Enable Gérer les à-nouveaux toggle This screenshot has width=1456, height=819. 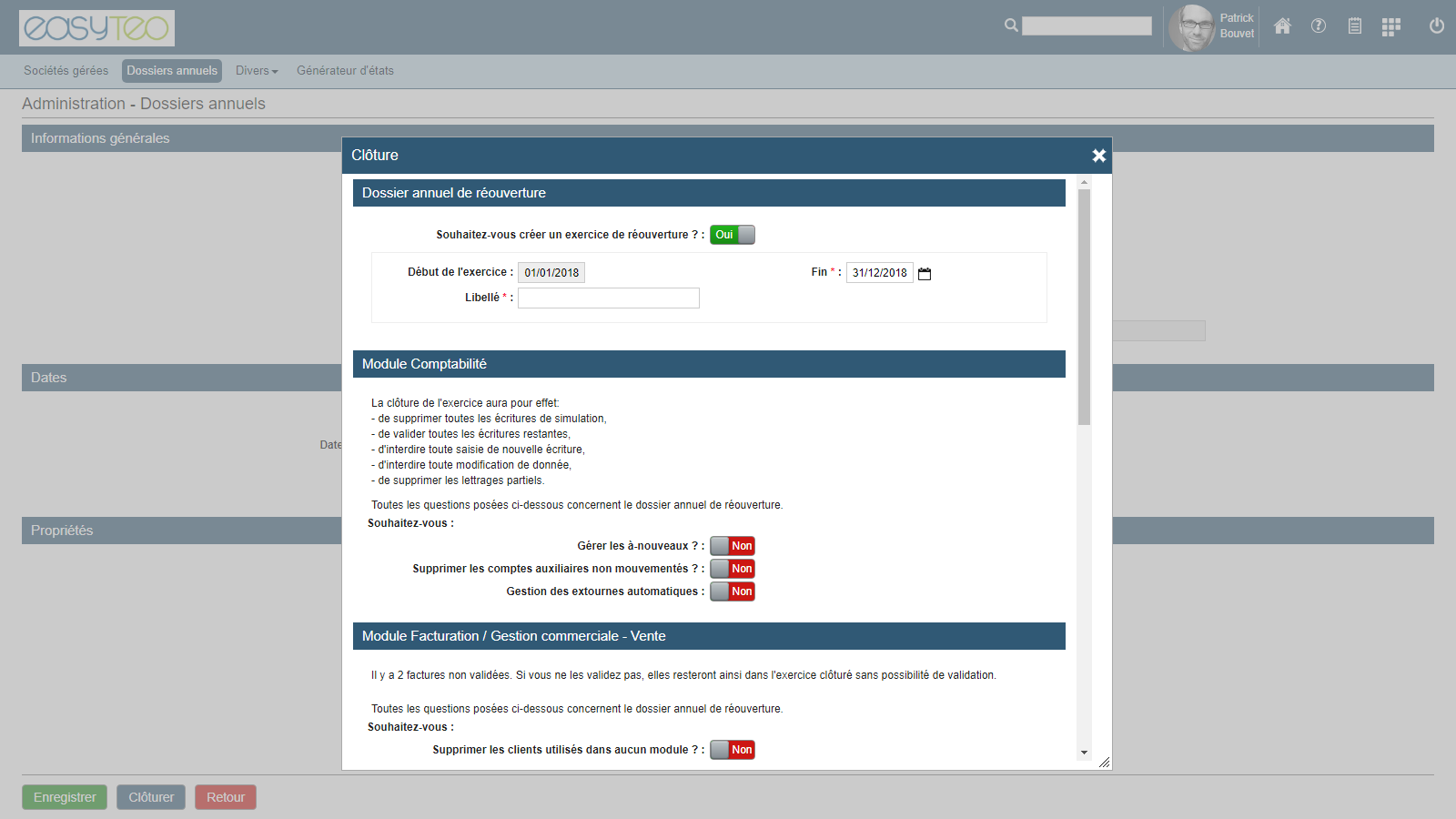733,546
